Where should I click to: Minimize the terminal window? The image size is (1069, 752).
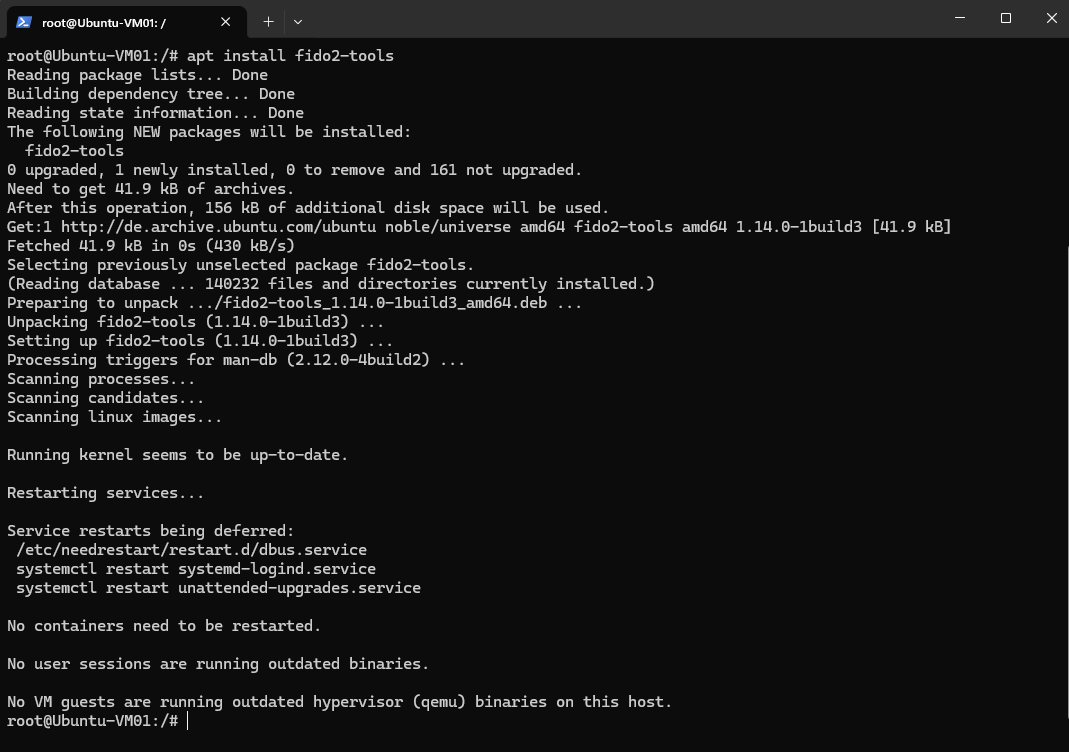tap(960, 18)
